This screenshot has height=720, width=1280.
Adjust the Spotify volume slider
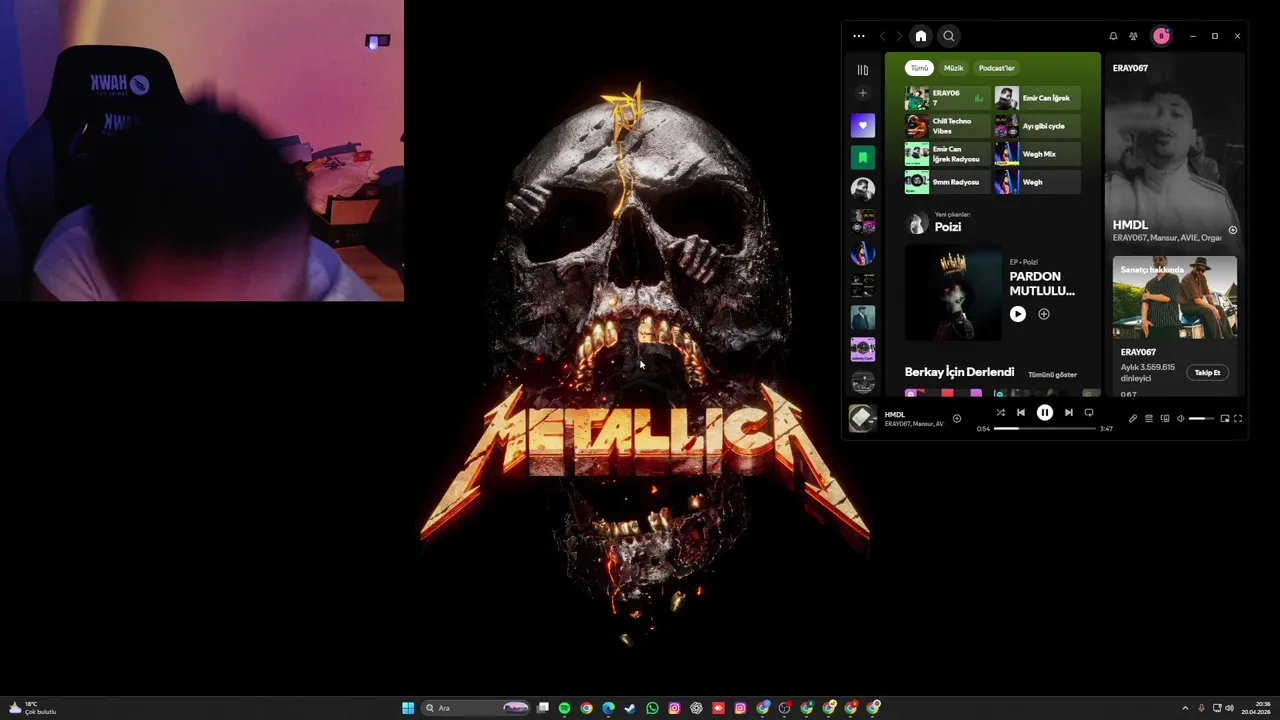tap(1201, 419)
